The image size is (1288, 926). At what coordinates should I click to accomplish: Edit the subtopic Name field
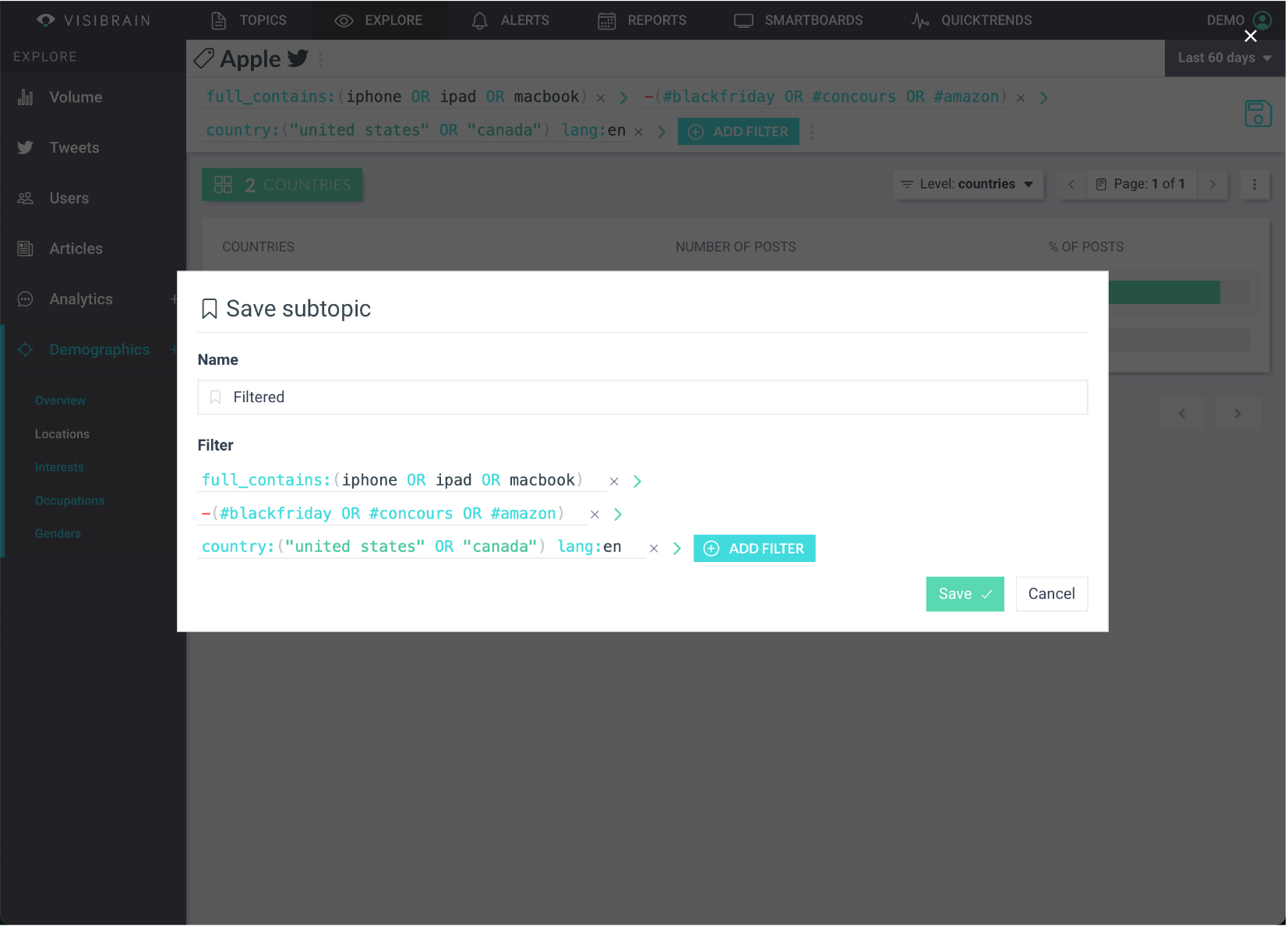pos(642,398)
